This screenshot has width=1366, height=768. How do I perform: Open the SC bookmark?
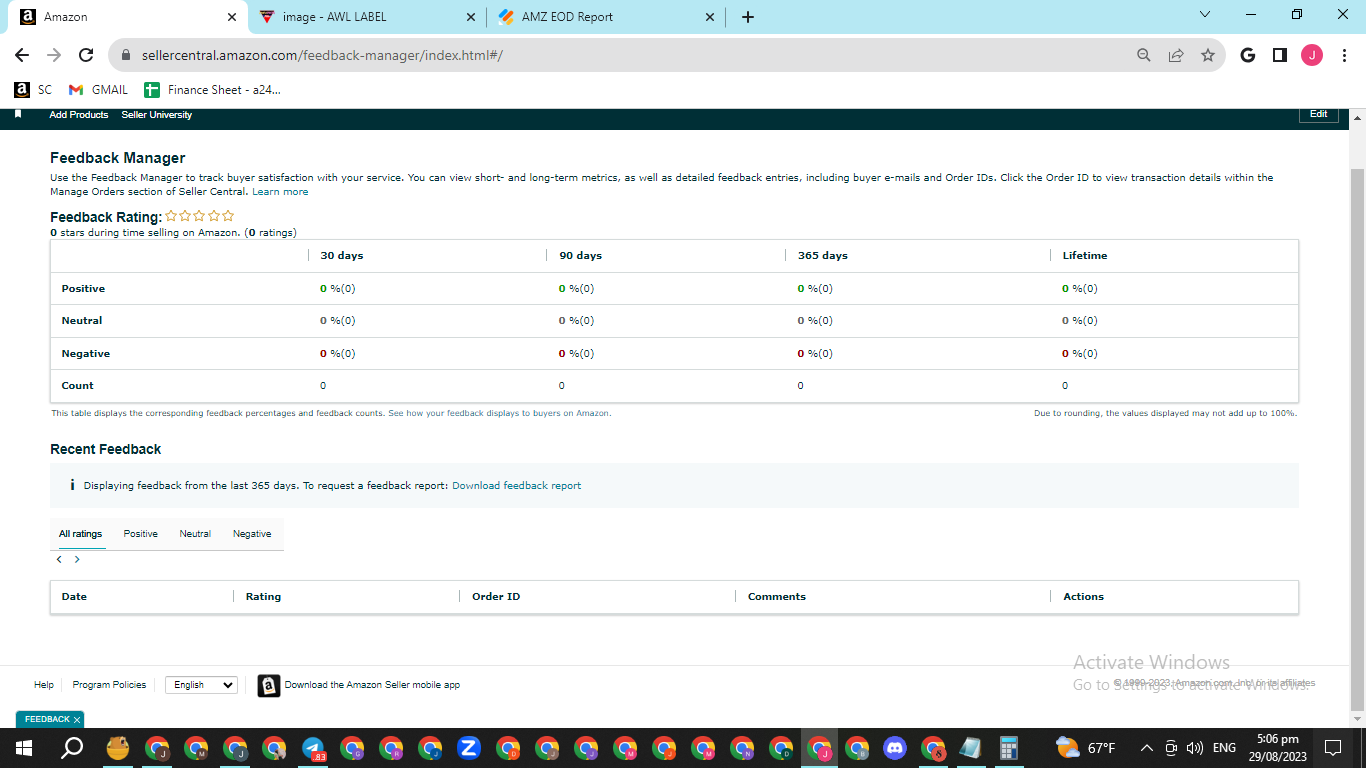(x=33, y=90)
